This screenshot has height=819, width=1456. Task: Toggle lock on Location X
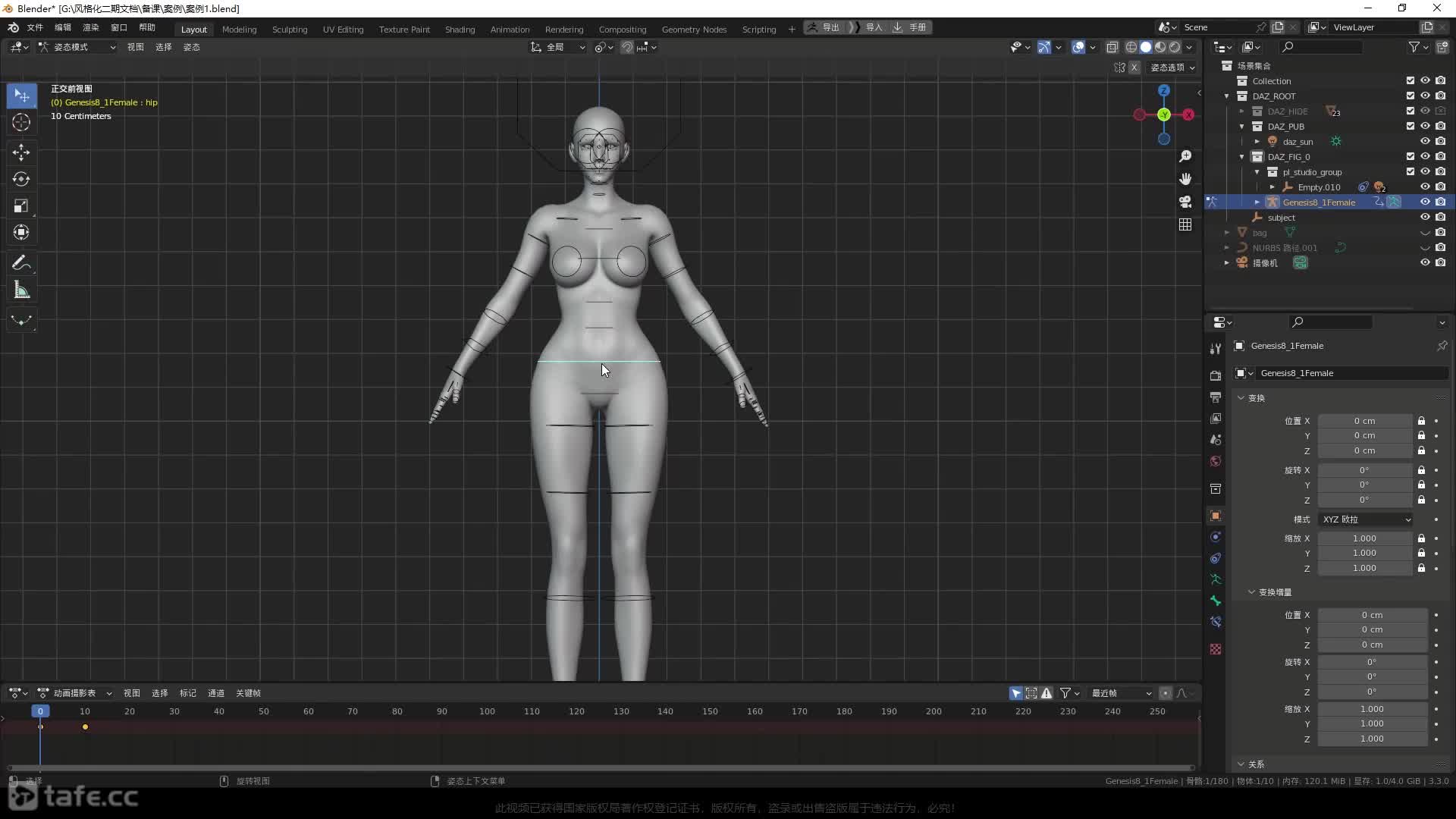click(x=1422, y=421)
